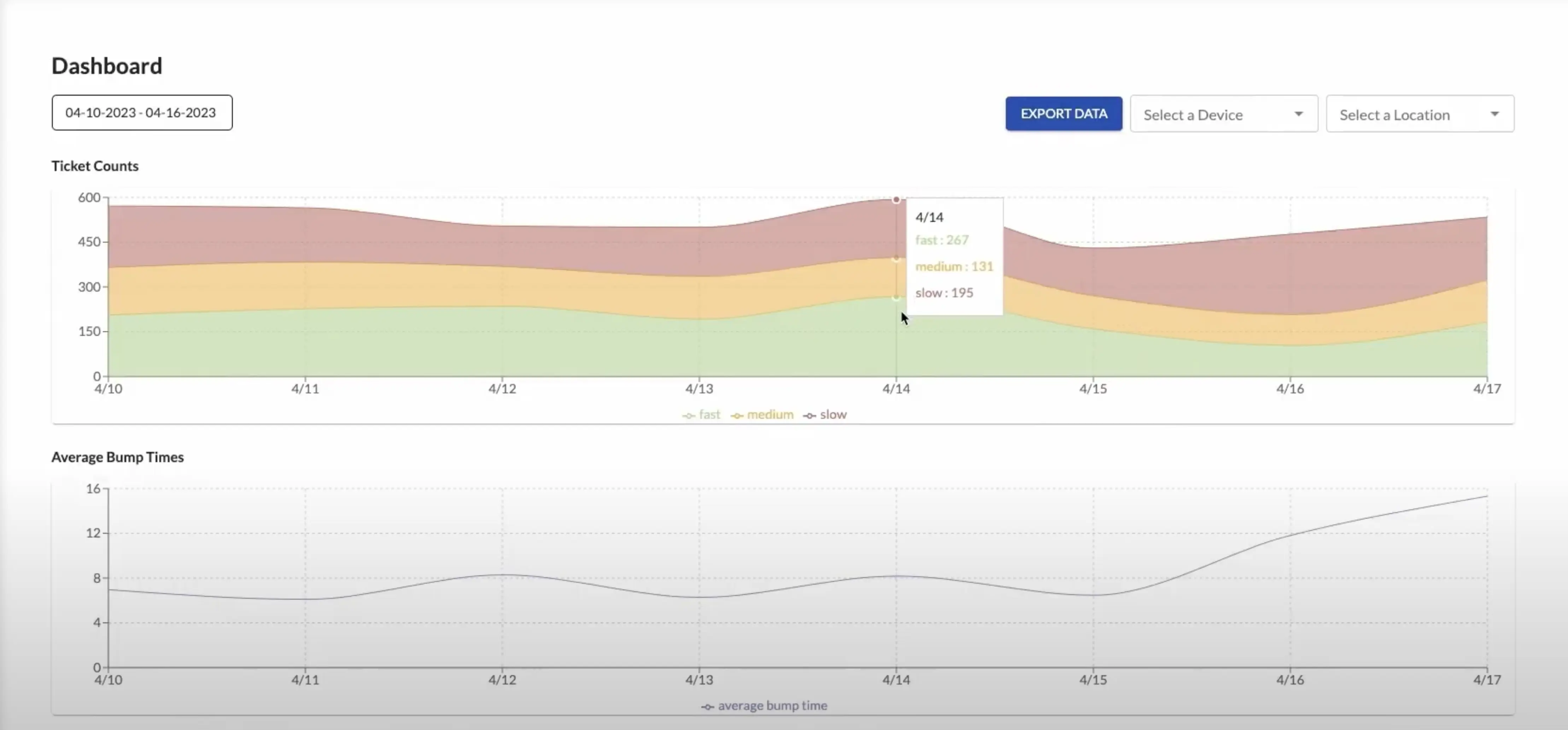Toggle the slow series legend icon
Viewport: 1568px width, 730px height.
(x=809, y=416)
